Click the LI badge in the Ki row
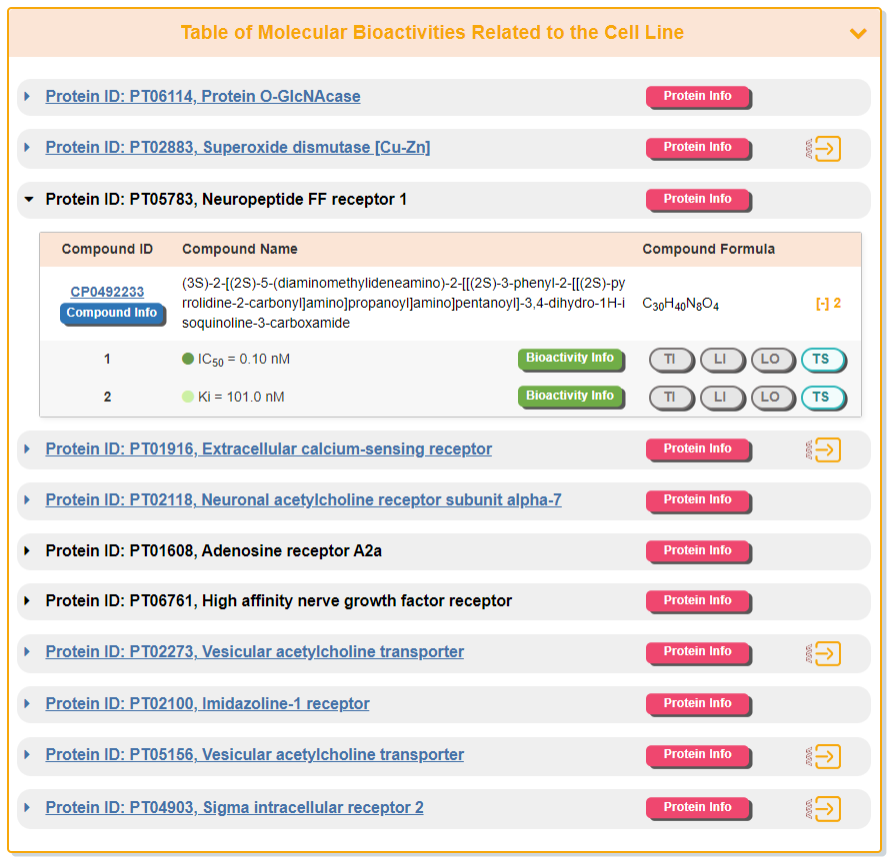The width and height of the screenshot is (895, 862). (x=721, y=397)
